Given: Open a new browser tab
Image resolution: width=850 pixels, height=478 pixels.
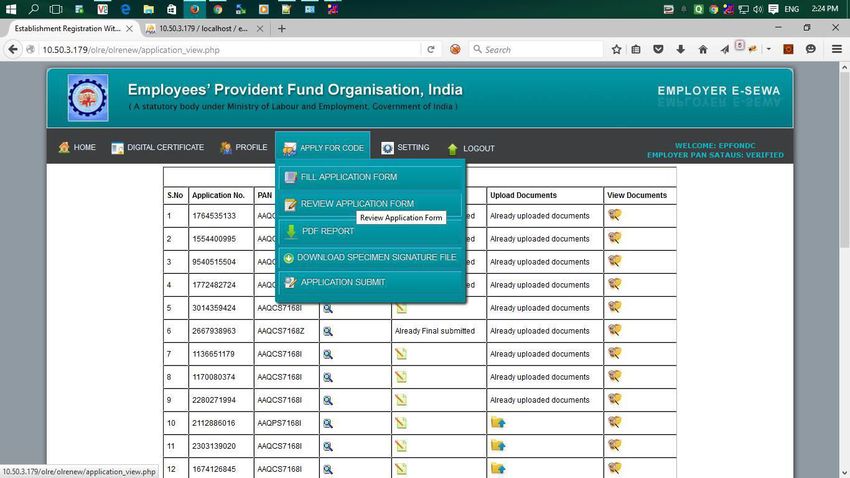Looking at the screenshot, I should 281,29.
